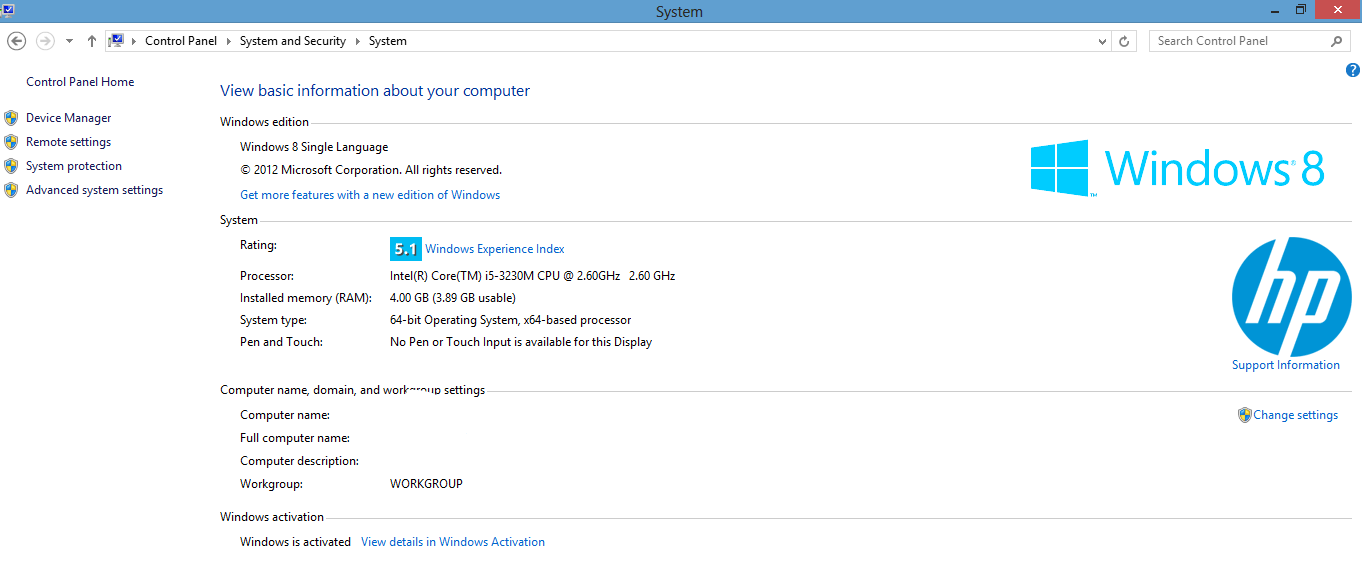Image resolution: width=1362 pixels, height=563 pixels.
Task: Click the WORKGROUP value text
Action: [426, 484]
